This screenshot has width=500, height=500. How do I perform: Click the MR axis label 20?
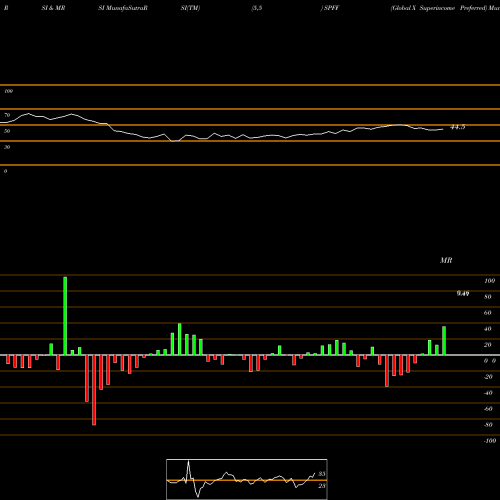[x=488, y=345]
